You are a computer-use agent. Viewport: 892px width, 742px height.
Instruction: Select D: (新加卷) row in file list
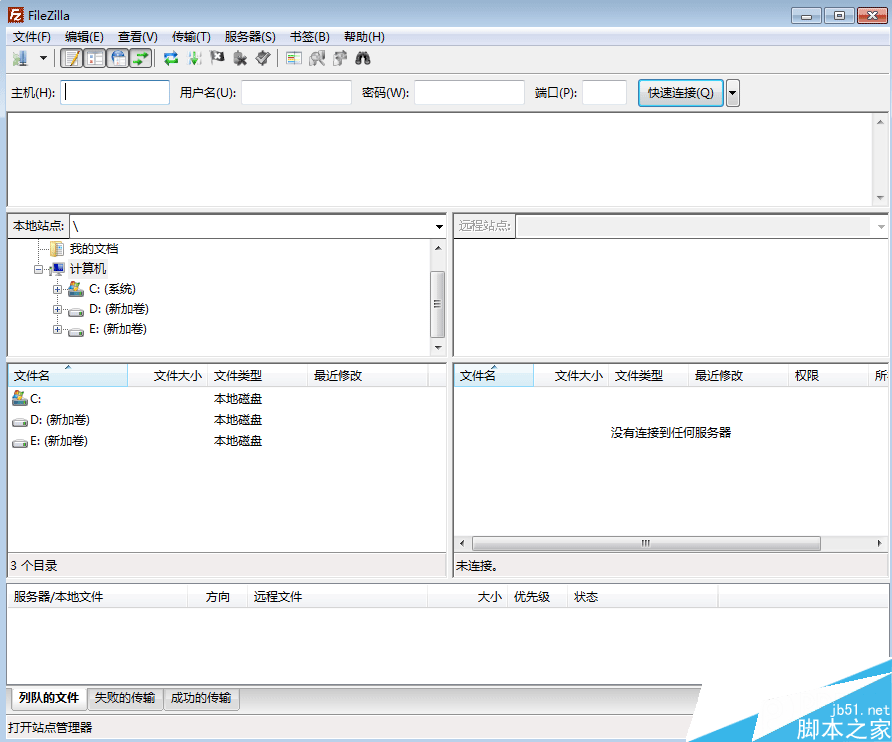pyautogui.click(x=227, y=420)
